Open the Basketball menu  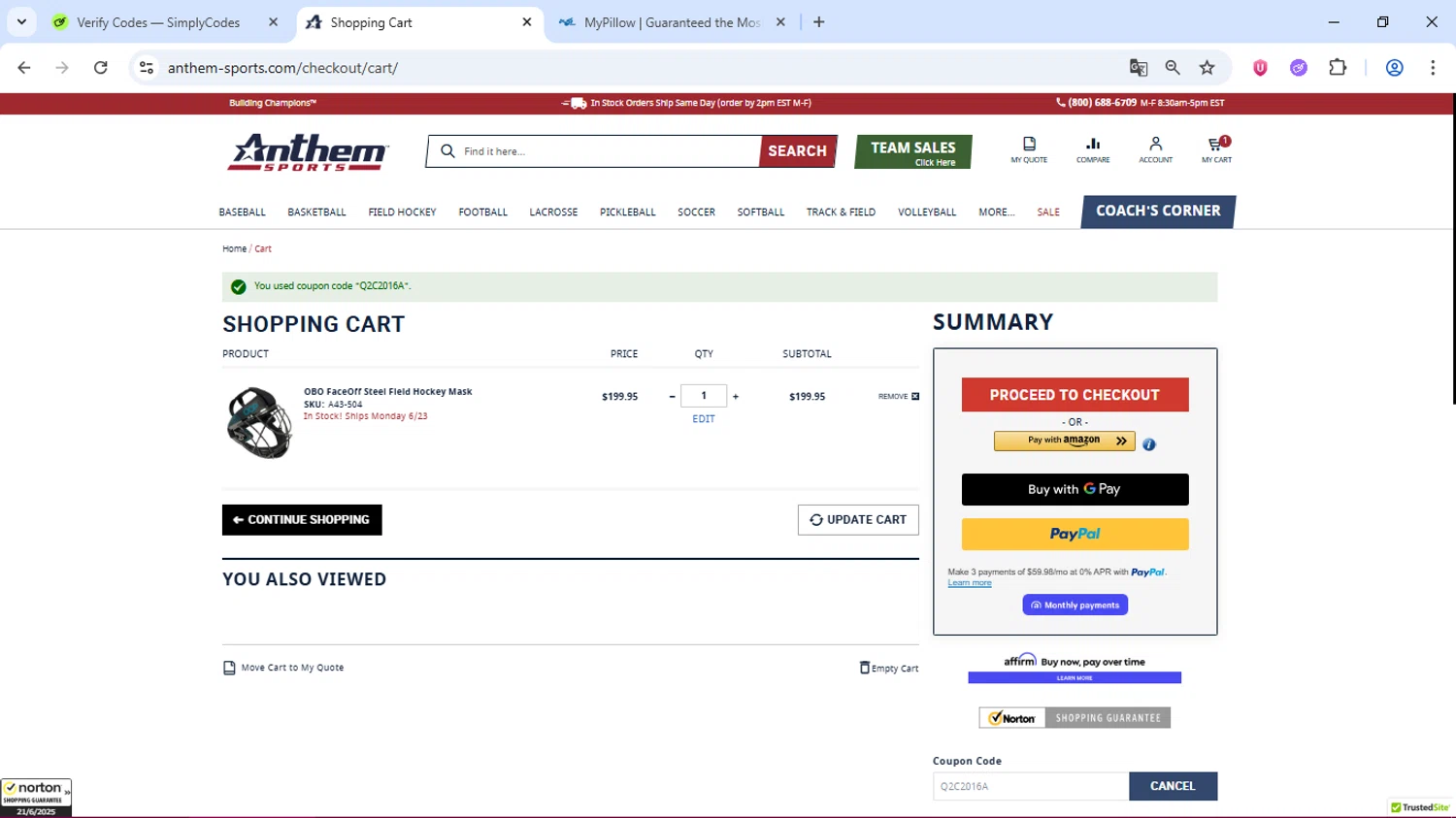[x=316, y=213]
